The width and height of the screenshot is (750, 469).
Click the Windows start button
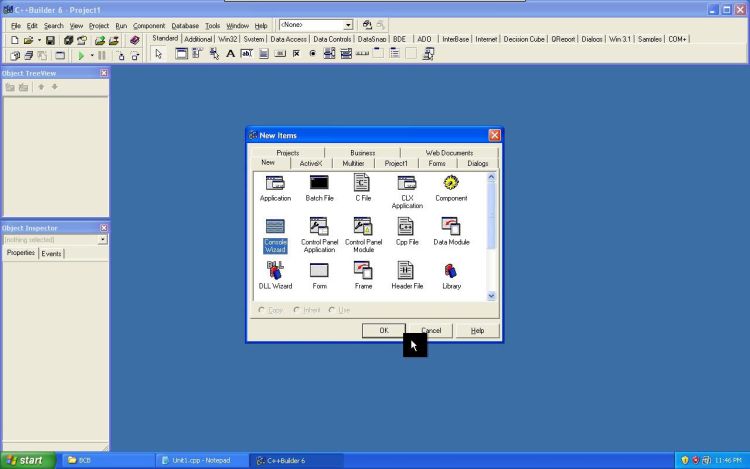click(28, 460)
